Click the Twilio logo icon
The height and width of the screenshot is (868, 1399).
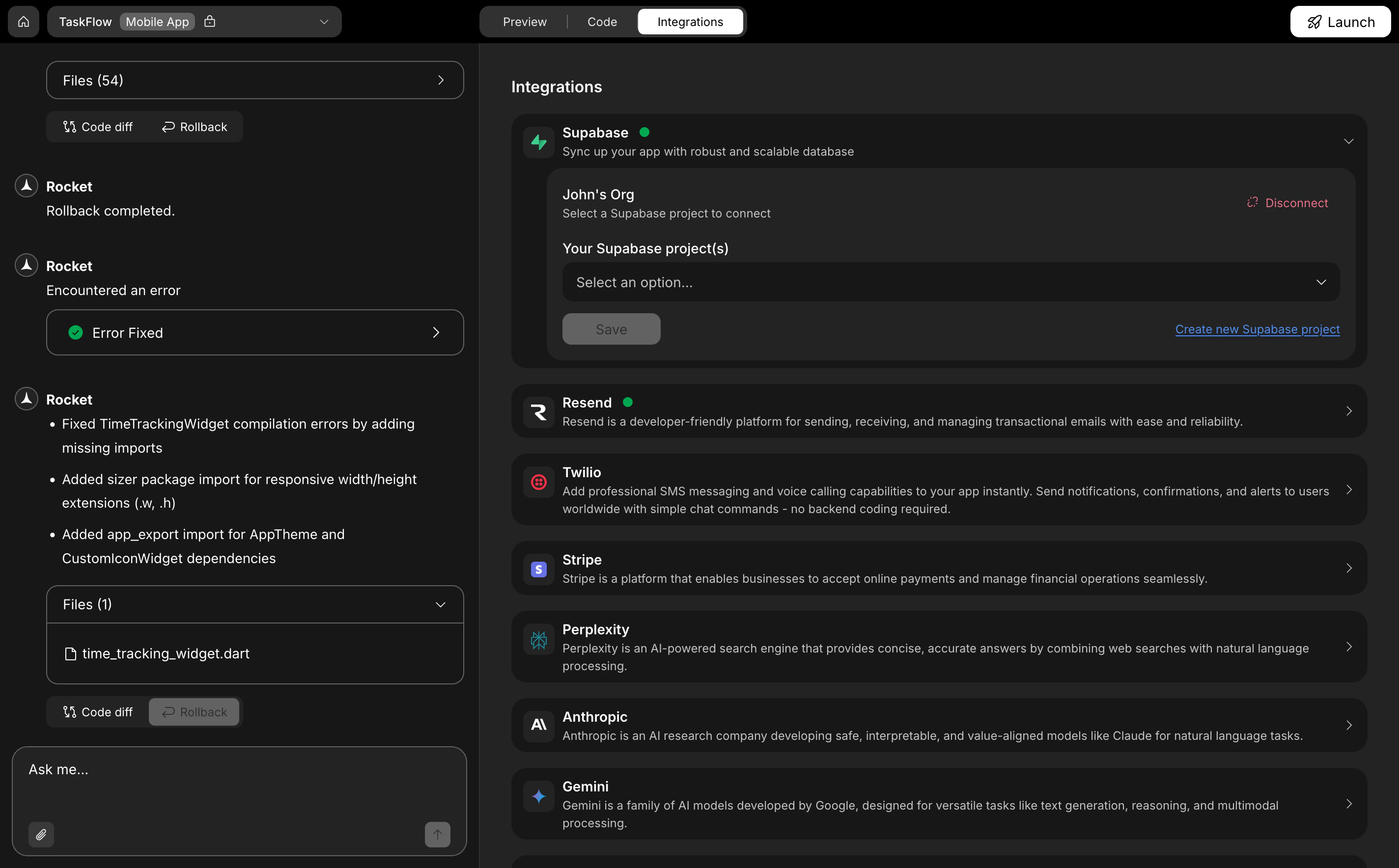(538, 482)
